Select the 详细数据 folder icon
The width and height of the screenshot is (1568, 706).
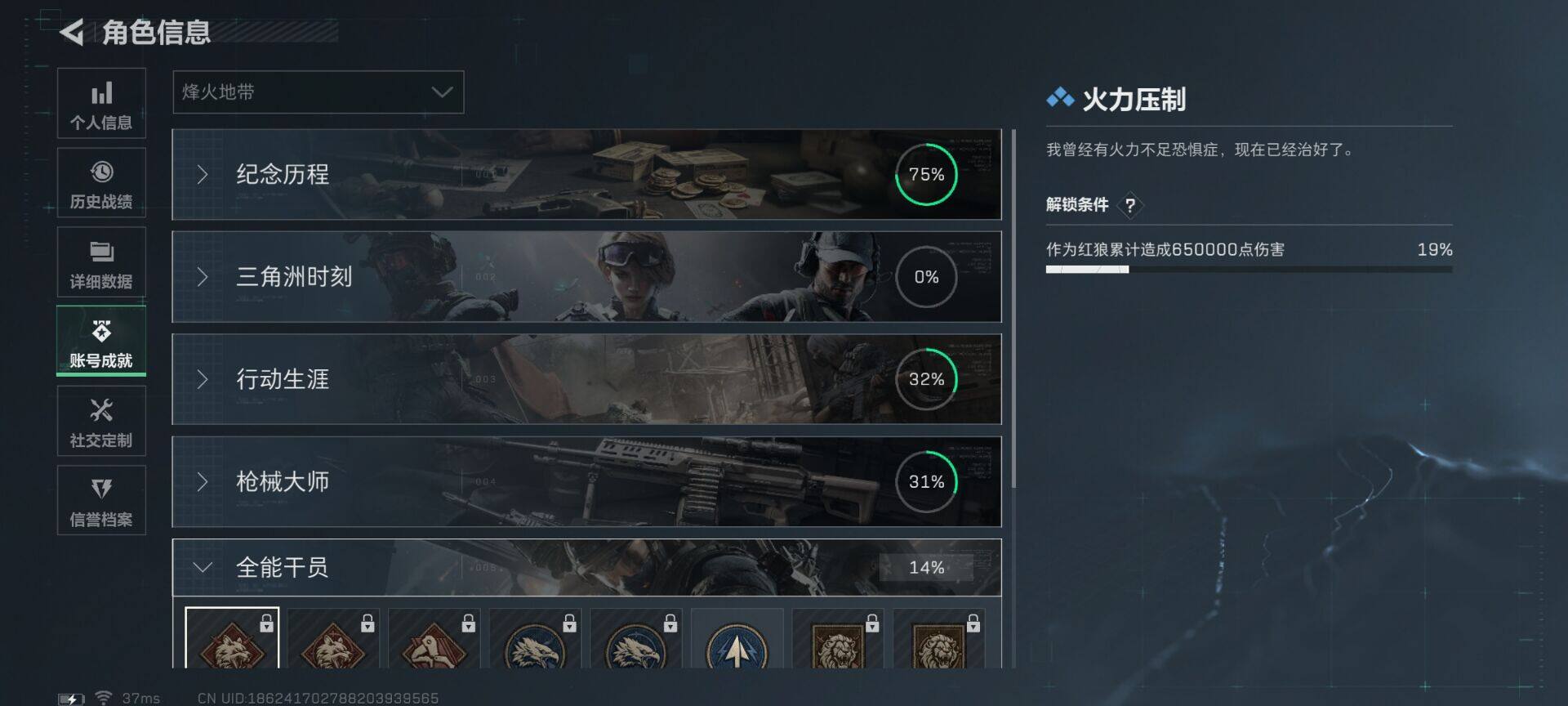[x=101, y=251]
